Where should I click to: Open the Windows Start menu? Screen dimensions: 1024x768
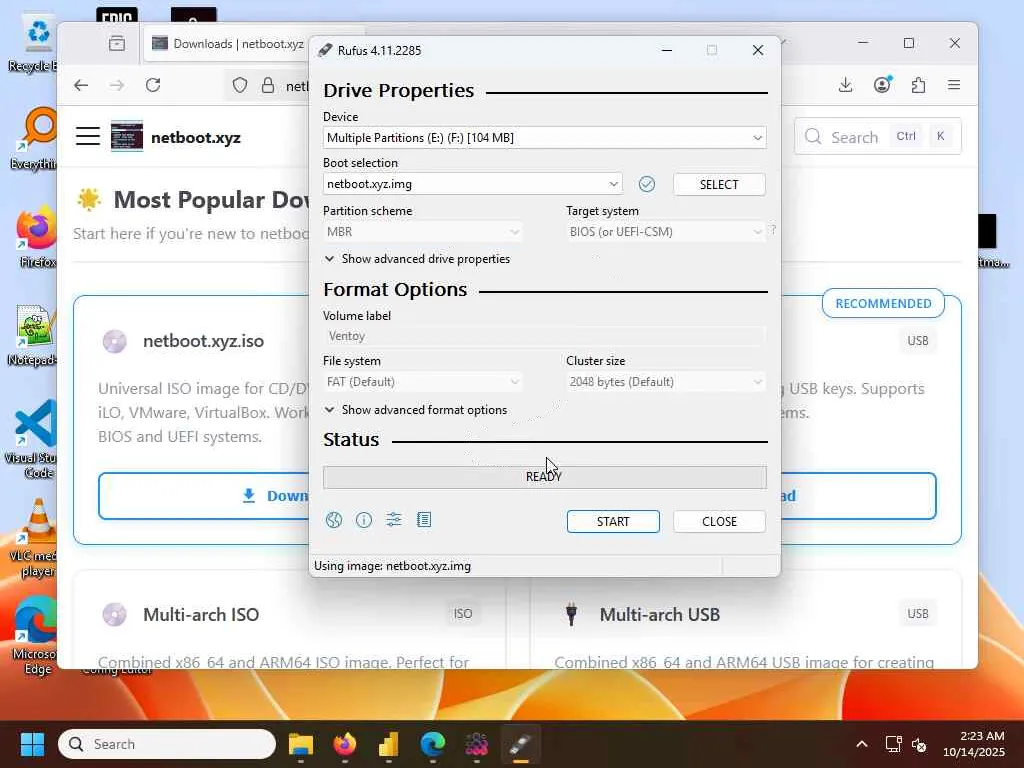click(32, 744)
